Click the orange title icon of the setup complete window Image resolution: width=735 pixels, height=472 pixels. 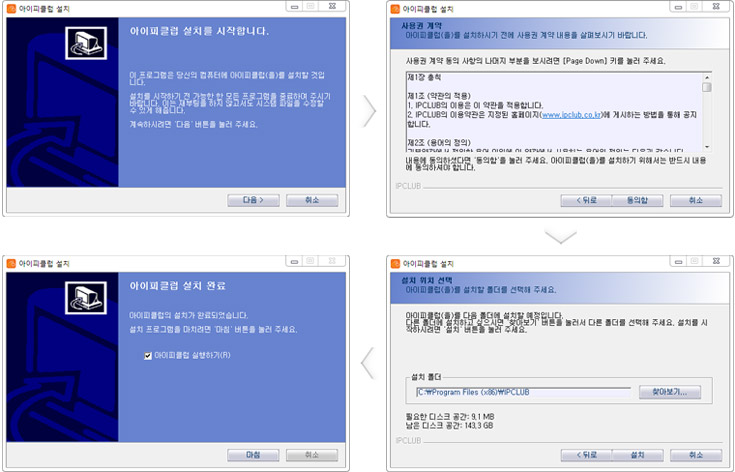11,263
